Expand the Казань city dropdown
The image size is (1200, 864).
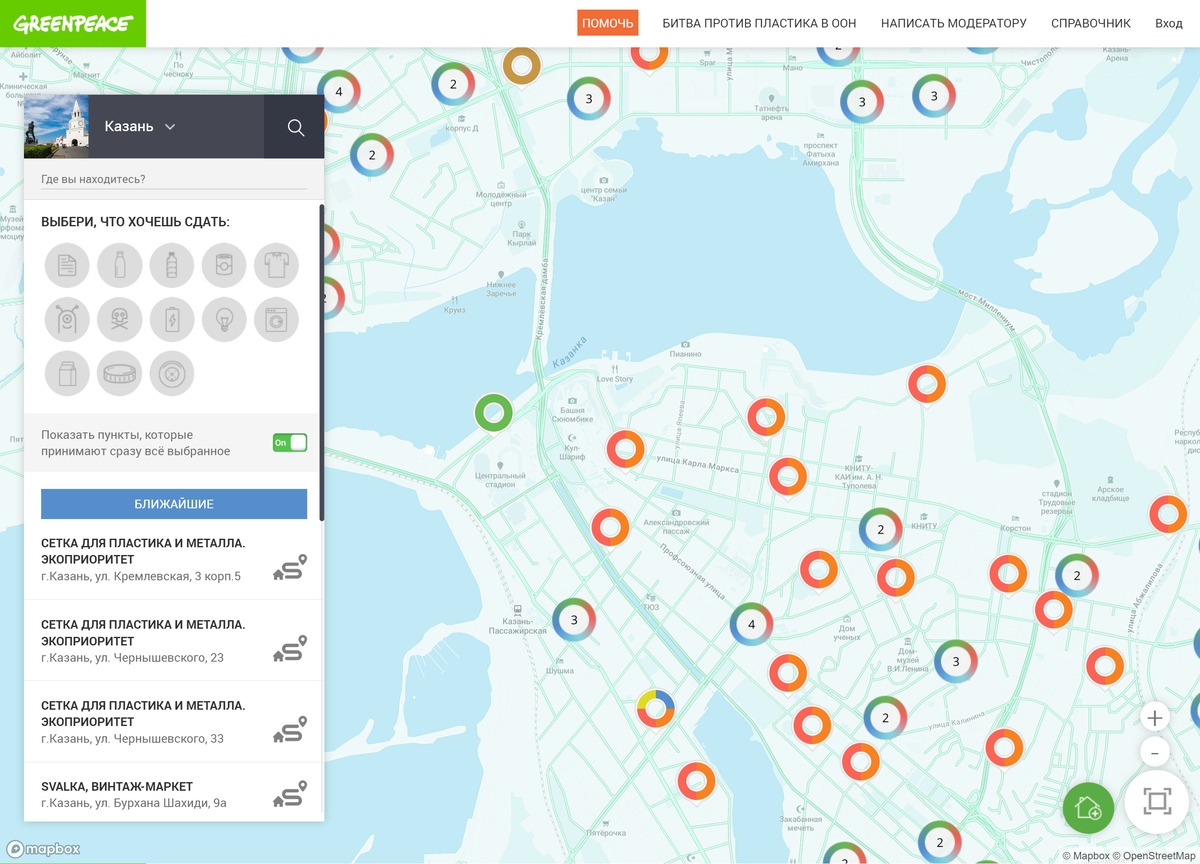140,127
